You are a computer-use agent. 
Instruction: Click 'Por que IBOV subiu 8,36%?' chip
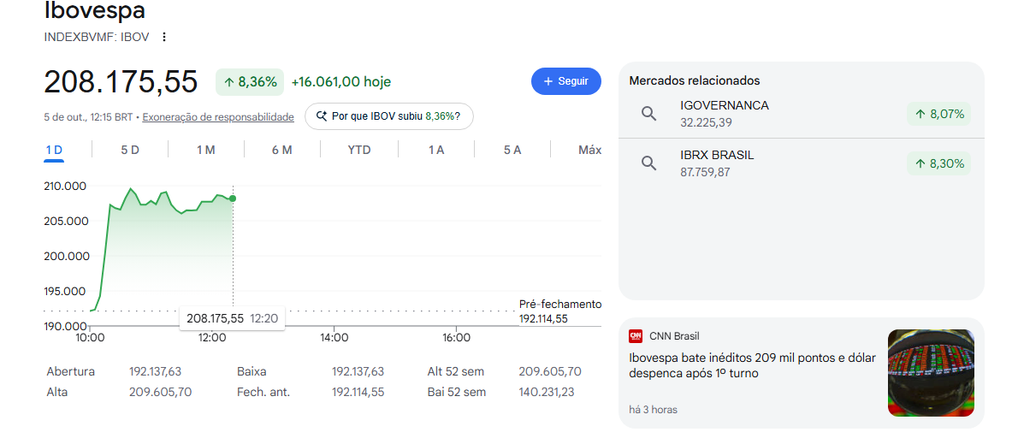(x=389, y=116)
